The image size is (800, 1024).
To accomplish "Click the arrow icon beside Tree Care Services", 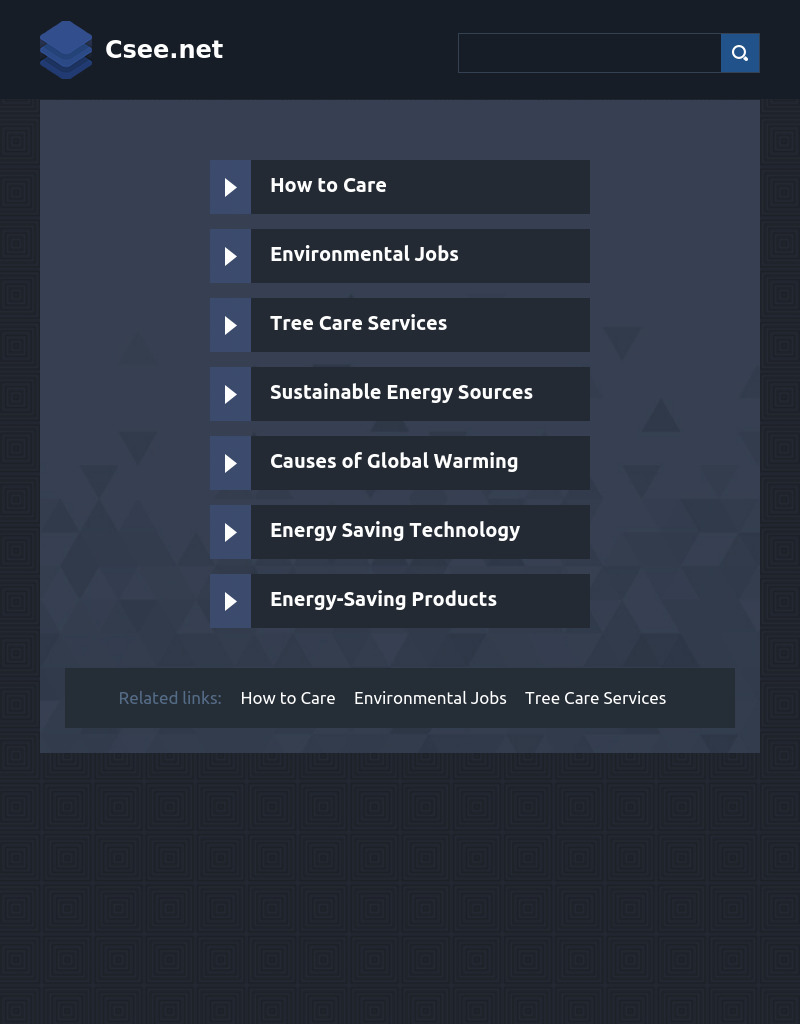I will pyautogui.click(x=231, y=325).
